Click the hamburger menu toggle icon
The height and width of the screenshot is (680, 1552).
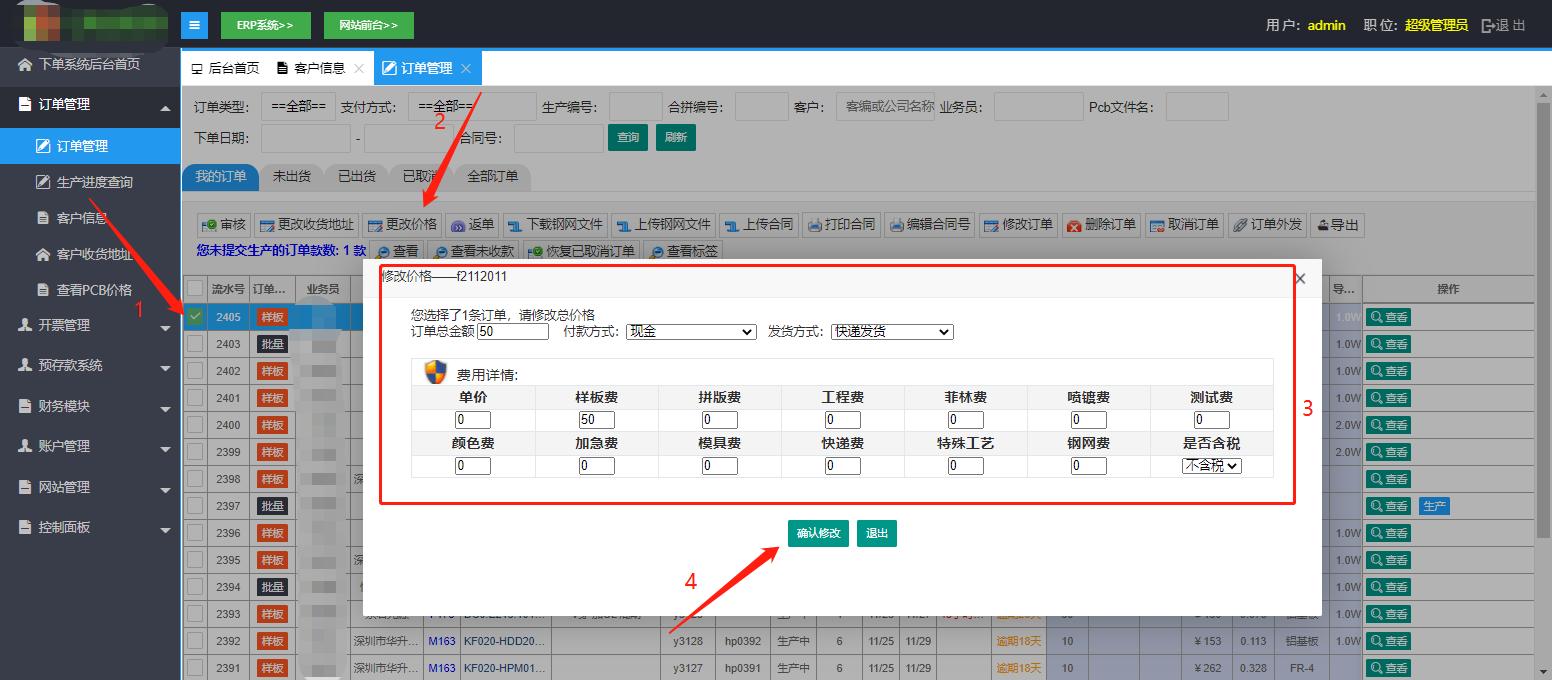(194, 25)
